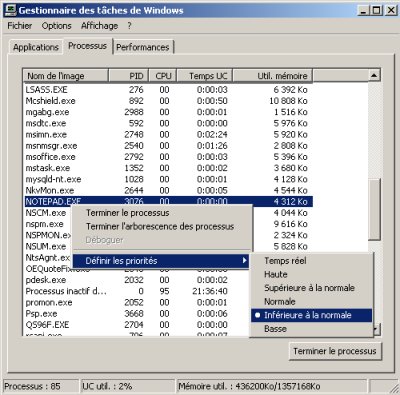Select the msdtc.exe process row

click(x=168, y=123)
